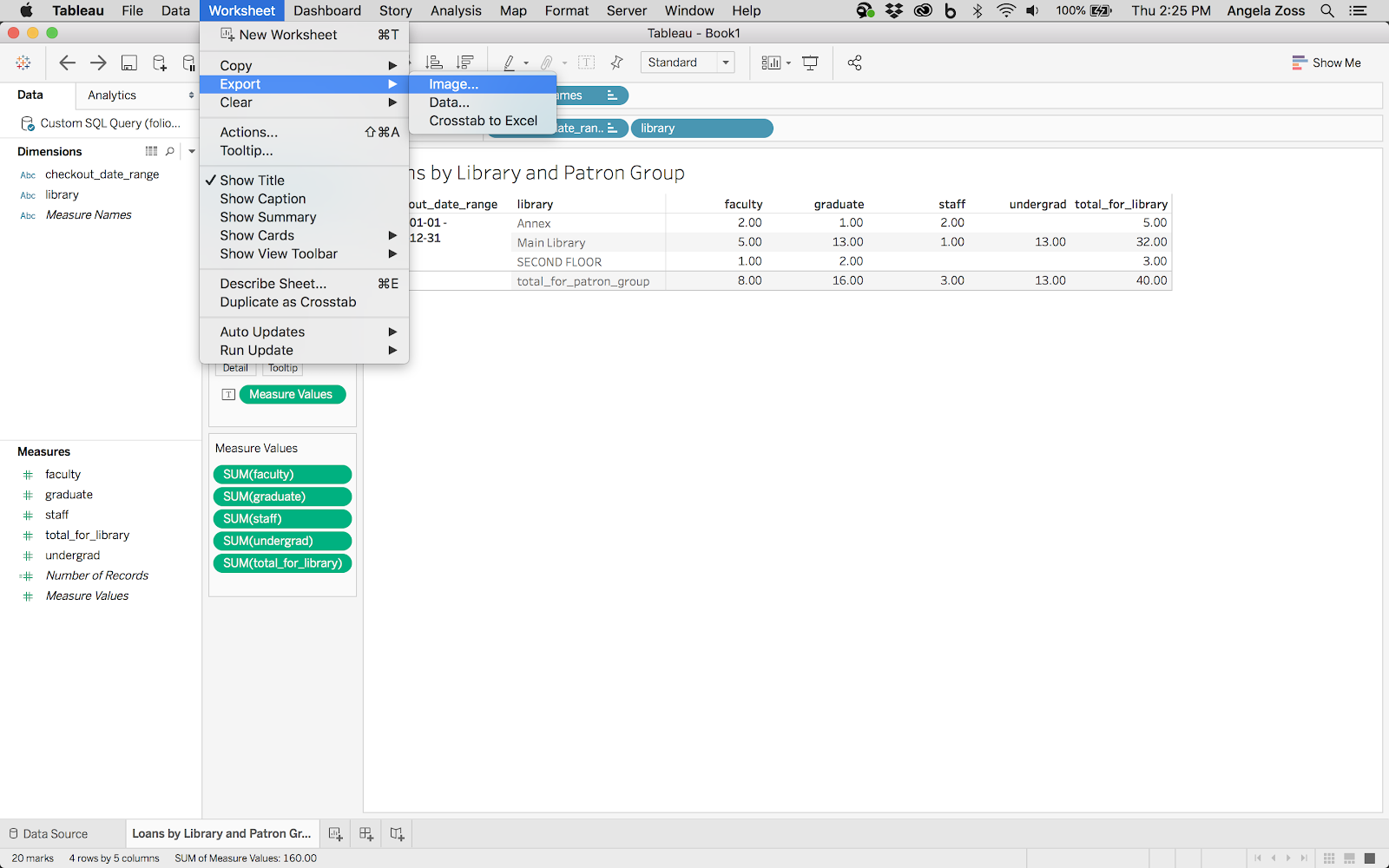Click the Show Mark Labels text icon
The width and height of the screenshot is (1389, 868).
click(x=587, y=62)
